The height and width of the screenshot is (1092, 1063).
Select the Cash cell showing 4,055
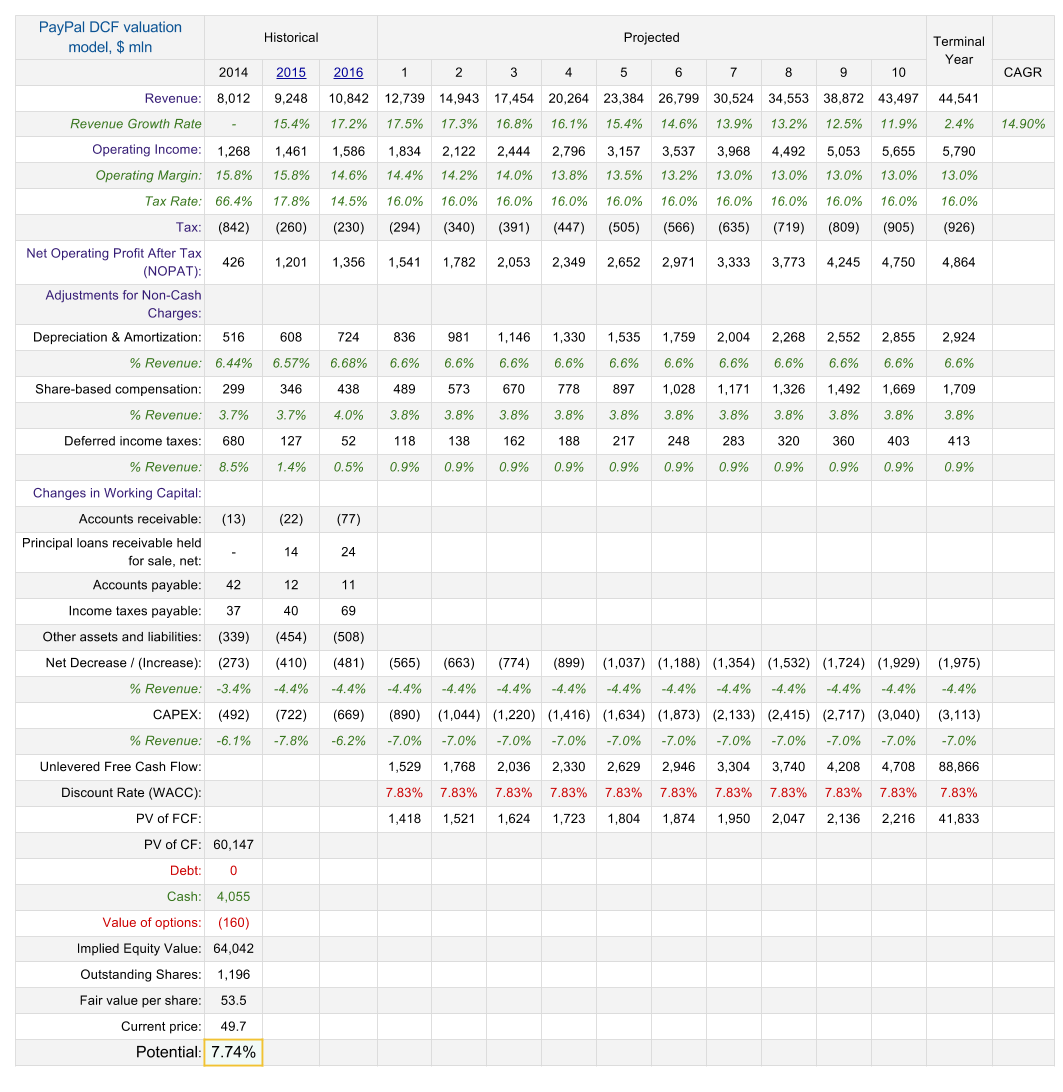(233, 896)
